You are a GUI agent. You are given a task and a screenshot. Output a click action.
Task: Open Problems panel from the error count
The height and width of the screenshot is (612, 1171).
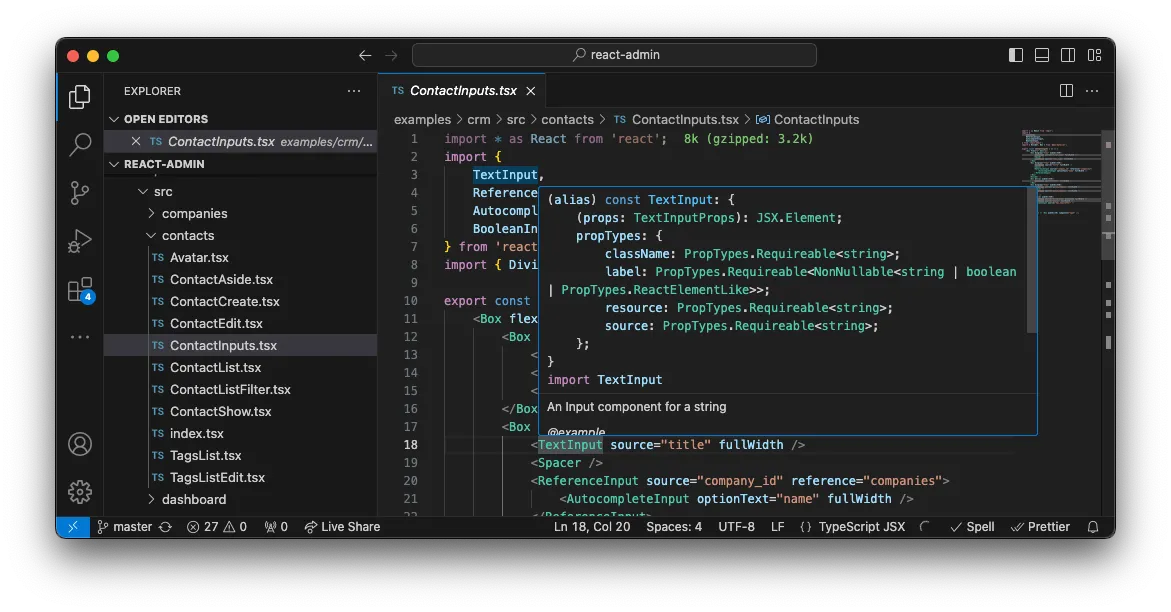point(216,526)
